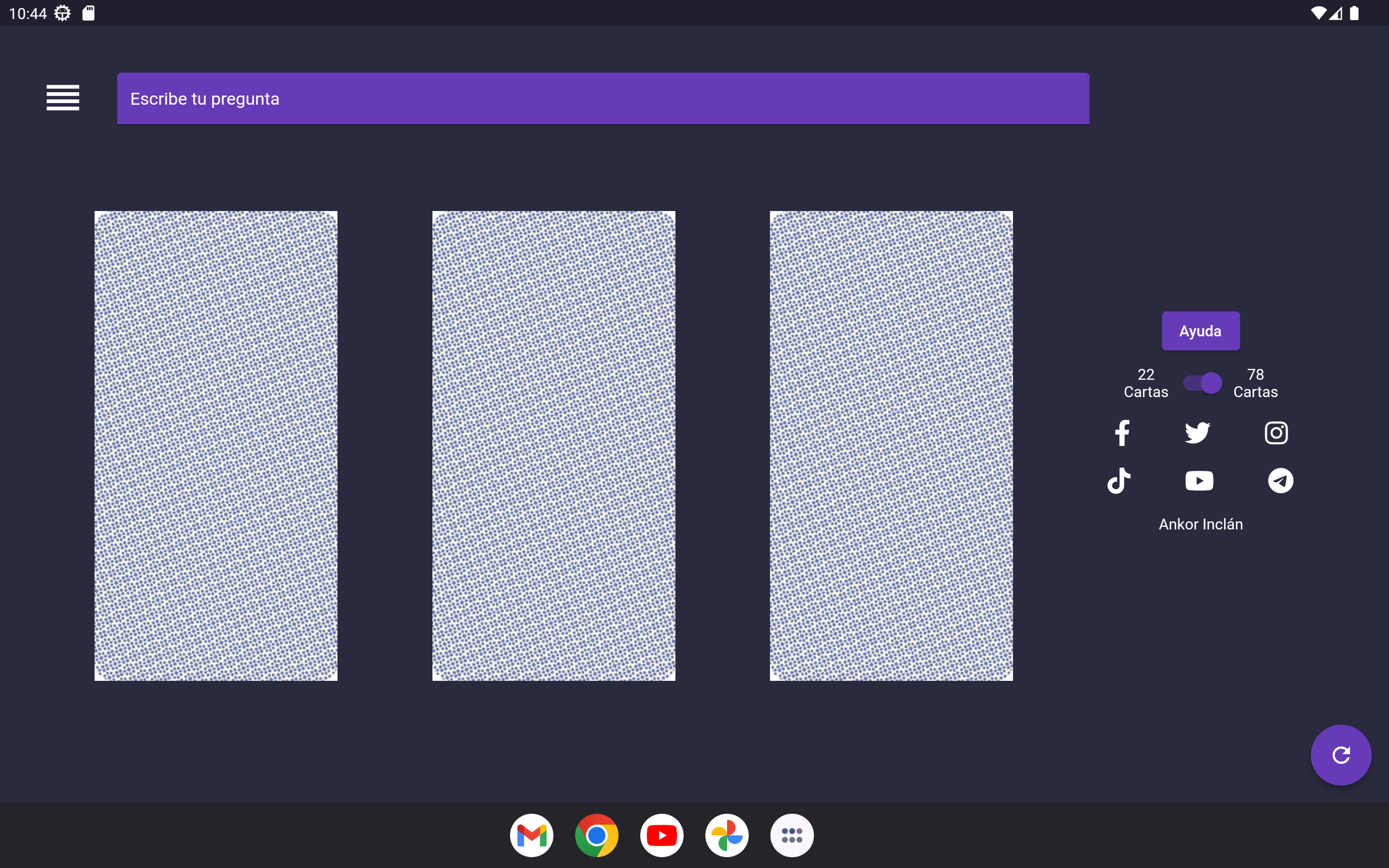The height and width of the screenshot is (868, 1389).
Task: Tap the battery status icon
Action: pos(1354,12)
